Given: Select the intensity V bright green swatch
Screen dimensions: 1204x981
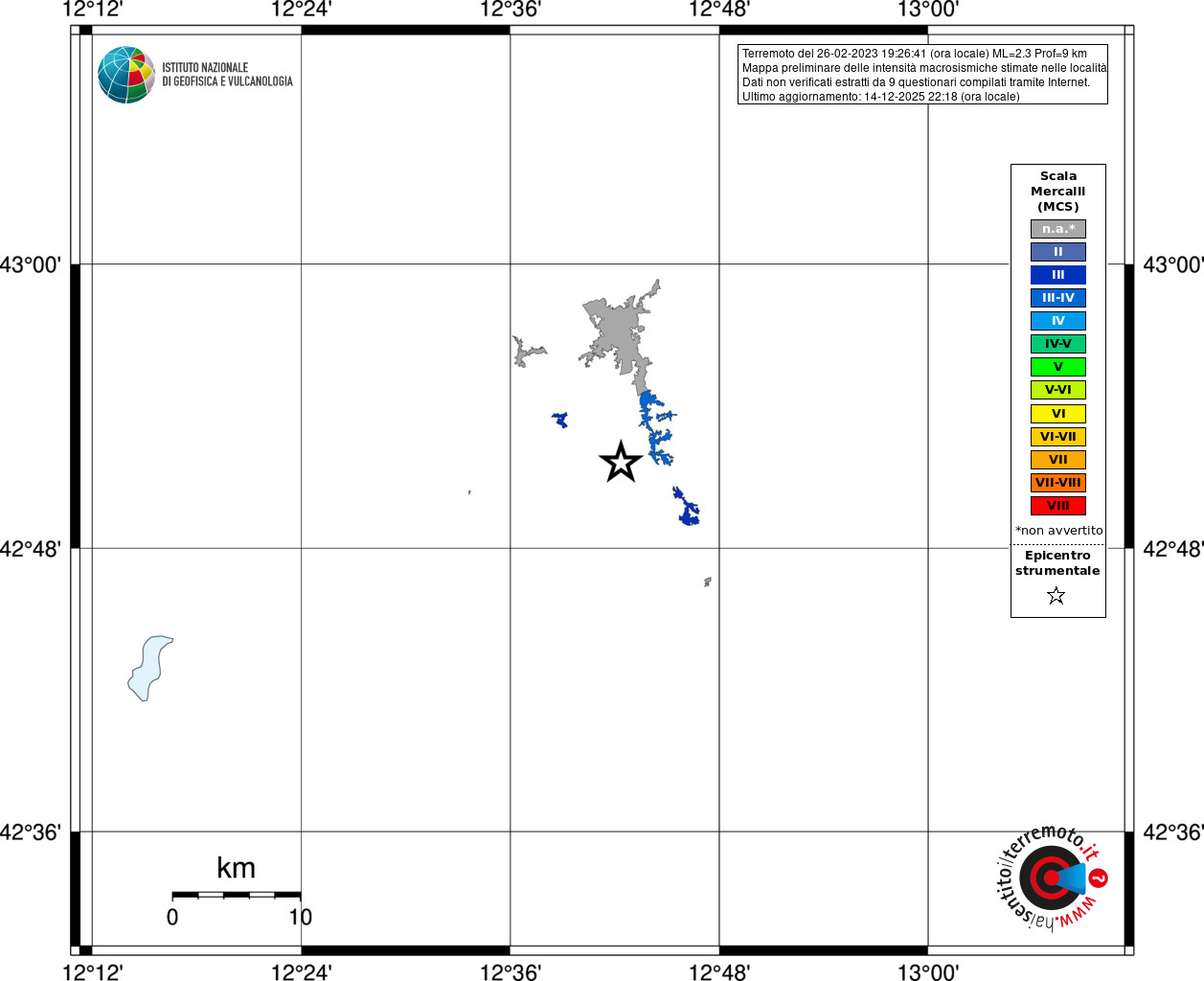Looking at the screenshot, I should coord(1058,367).
